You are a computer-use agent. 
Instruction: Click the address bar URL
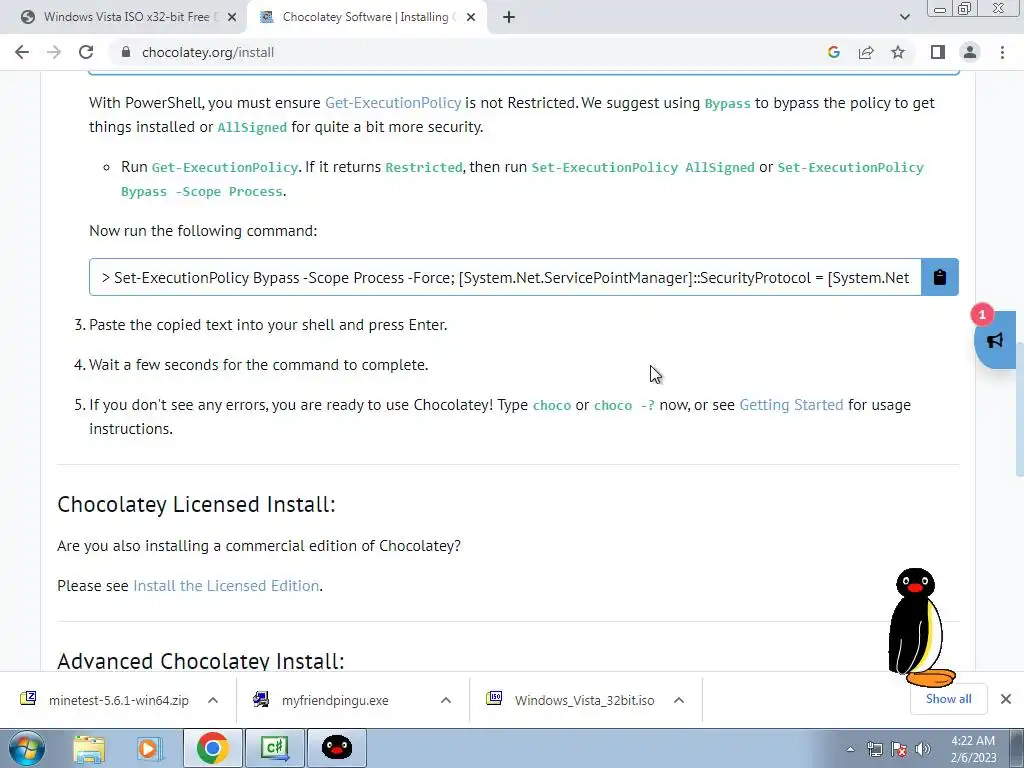[x=208, y=52]
